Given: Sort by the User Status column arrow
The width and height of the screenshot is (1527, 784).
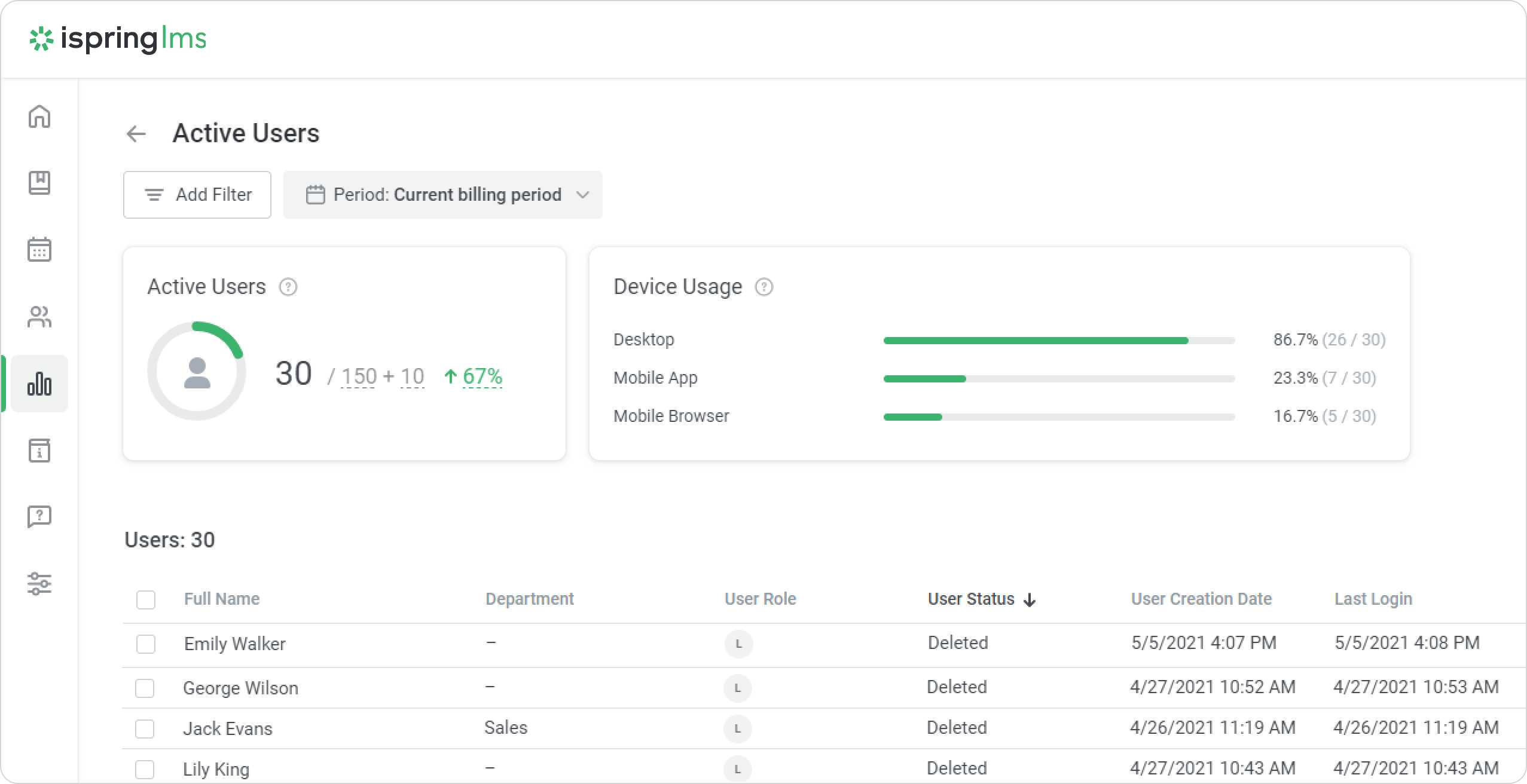Looking at the screenshot, I should [x=1030, y=600].
